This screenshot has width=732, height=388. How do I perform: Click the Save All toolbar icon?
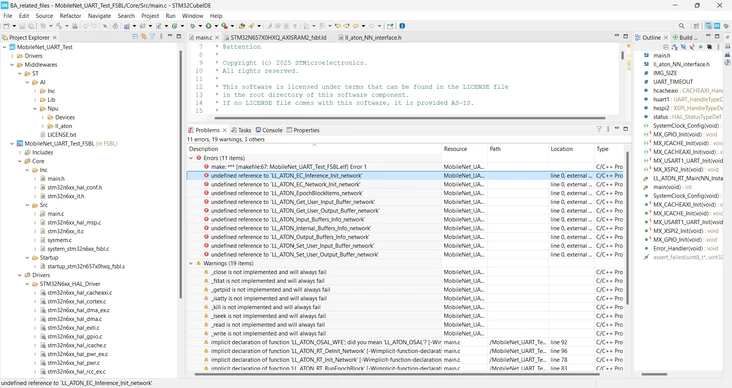point(31,26)
